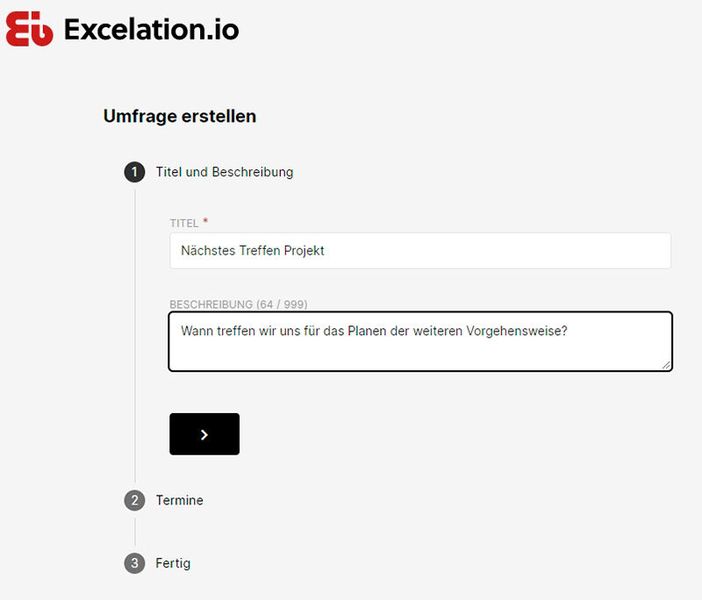
Task: Select the step 3 number circle
Action: 134,563
